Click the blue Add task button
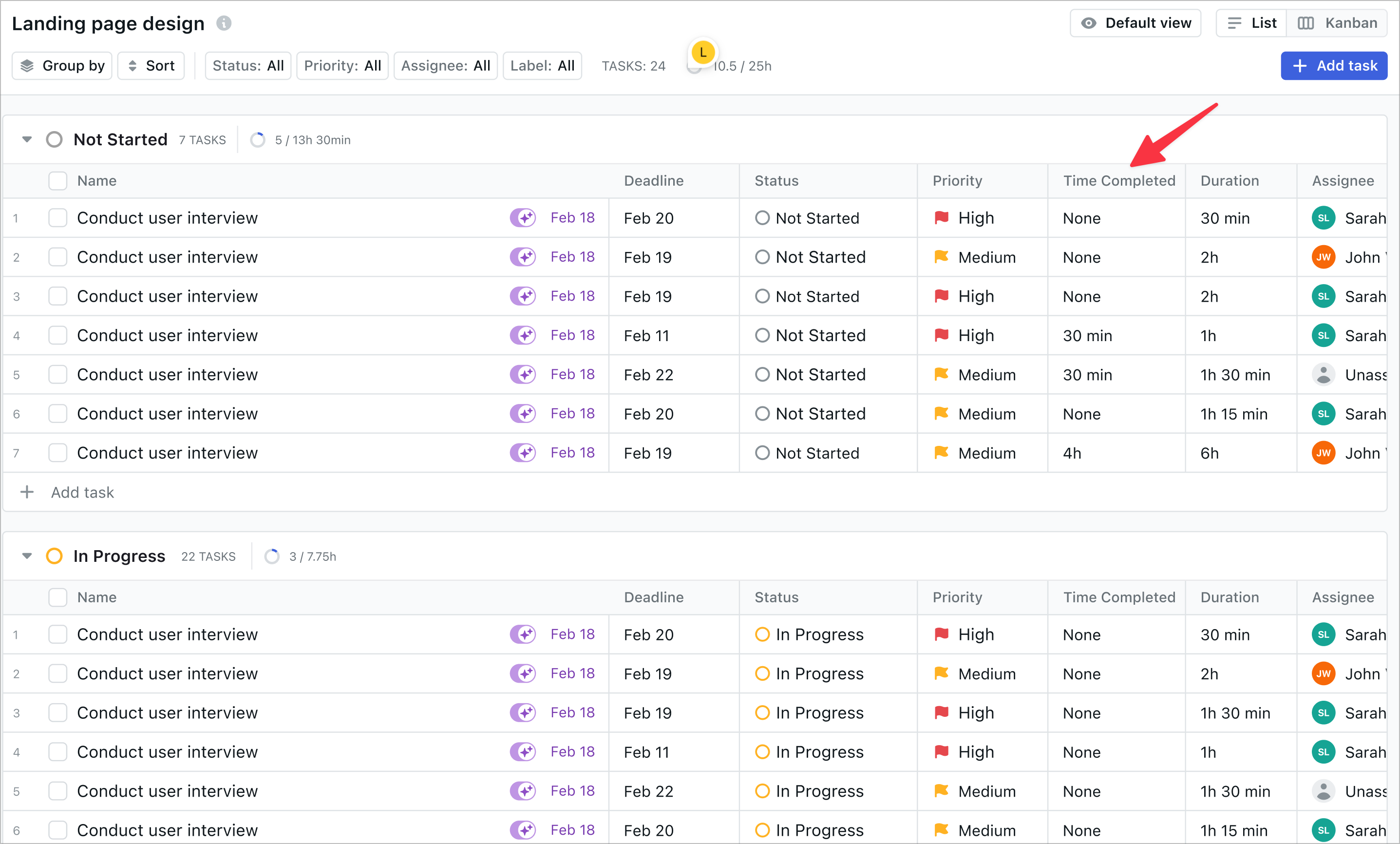The image size is (1400, 844). point(1334,65)
